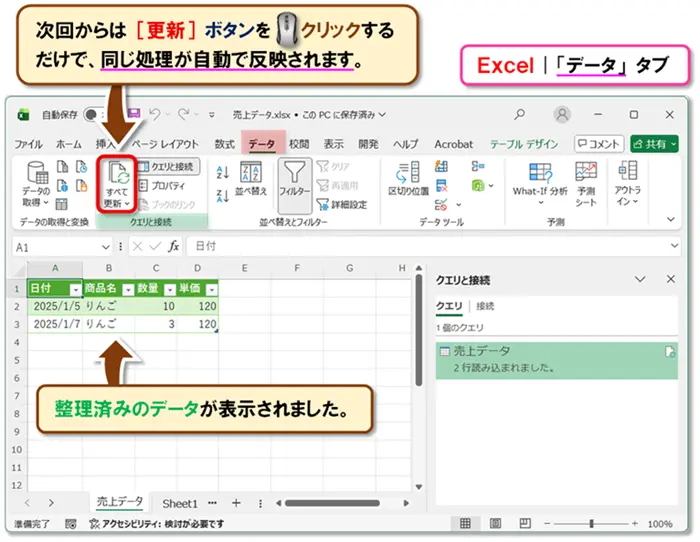The height and width of the screenshot is (542, 700).
Task: Switch to the Page Layout (ページ レイアウト) tab
Action: pyautogui.click(x=165, y=144)
